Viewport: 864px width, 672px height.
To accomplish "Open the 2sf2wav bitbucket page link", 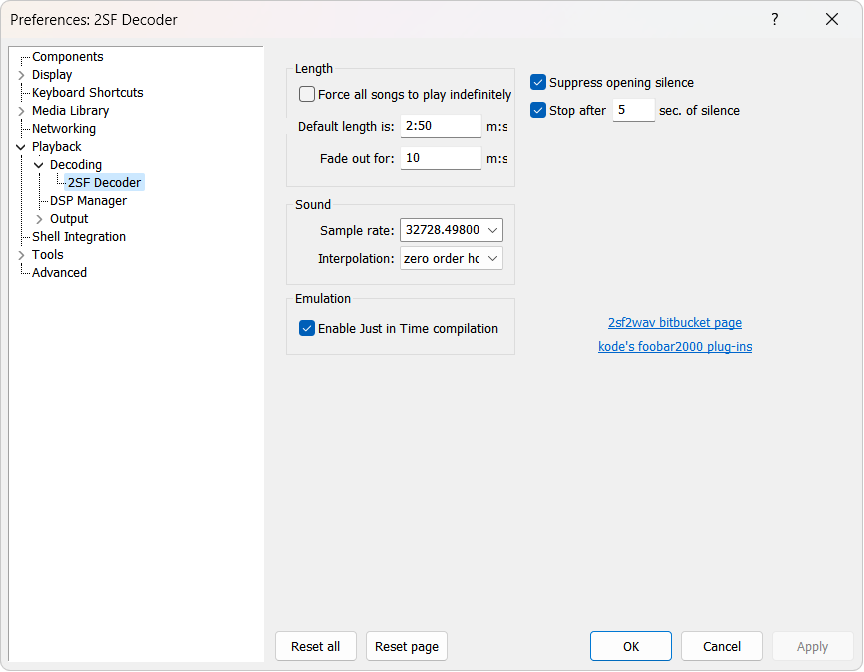I will point(674,323).
